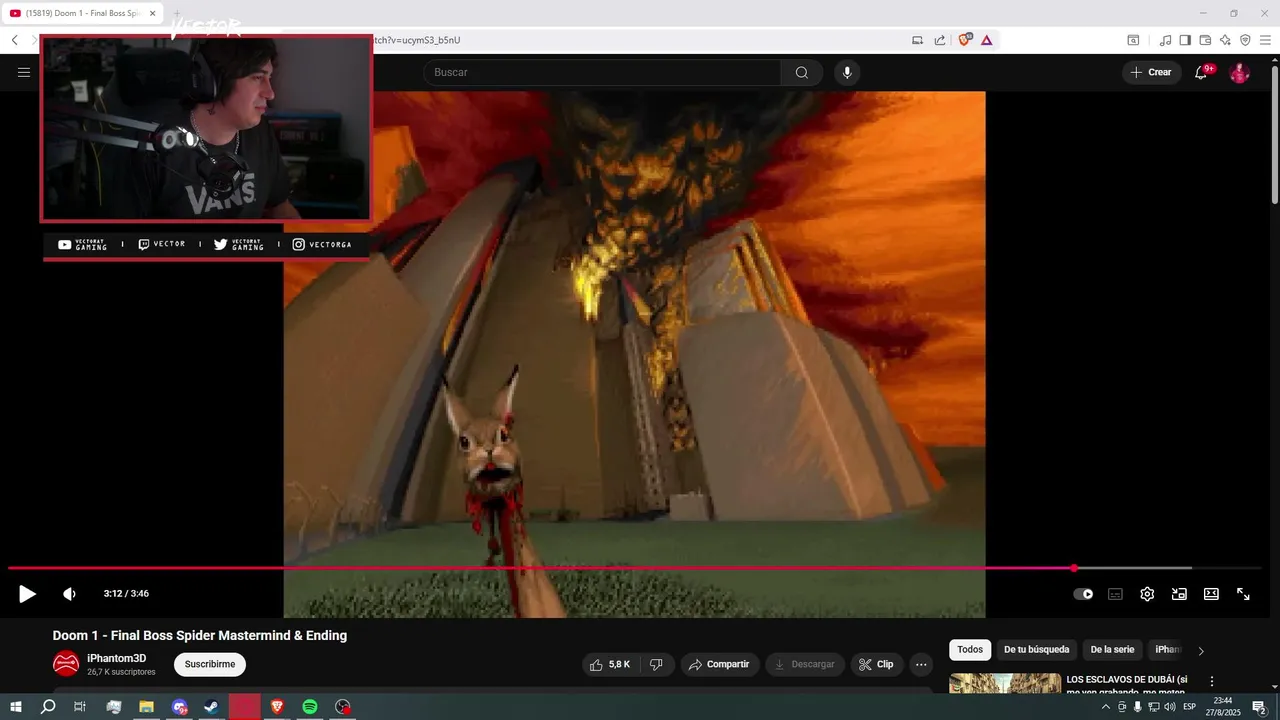The height and width of the screenshot is (720, 1280).
Task: Mute the video with the speaker icon
Action: click(x=69, y=594)
